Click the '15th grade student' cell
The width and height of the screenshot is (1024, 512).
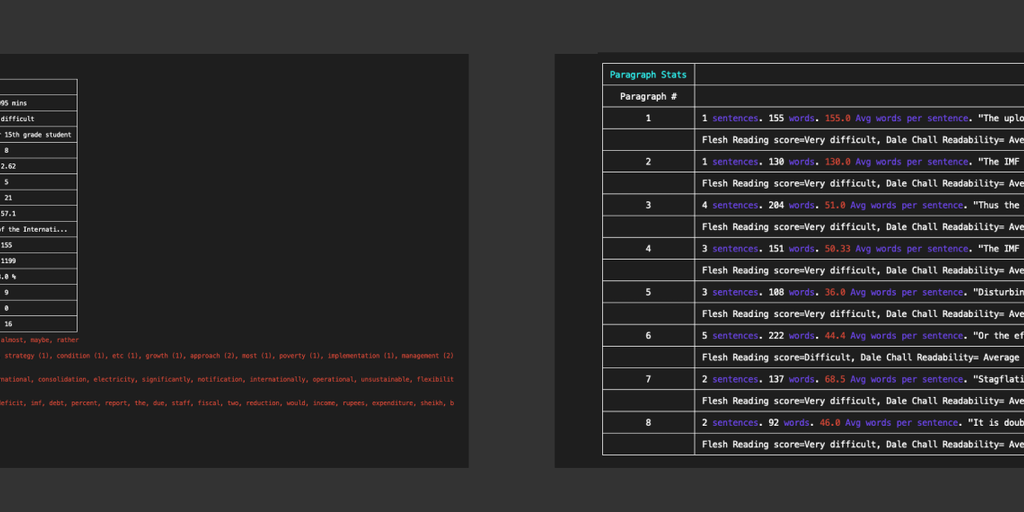coord(37,135)
